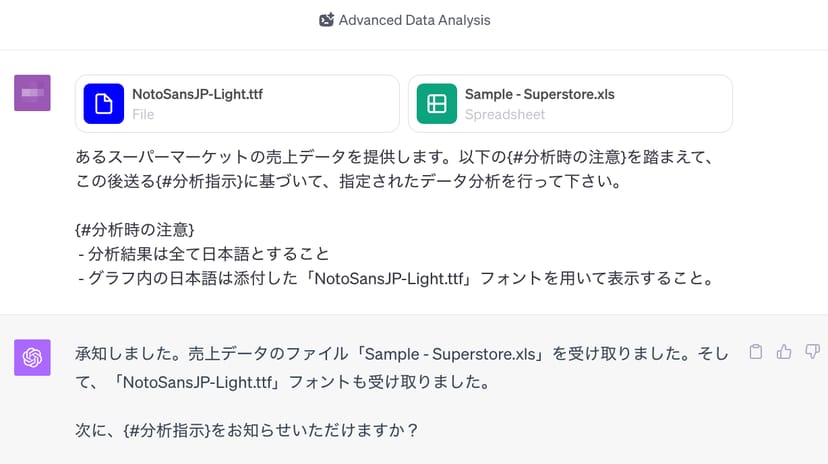Click the "Spreadsheet" type label under Superstore

point(505,115)
